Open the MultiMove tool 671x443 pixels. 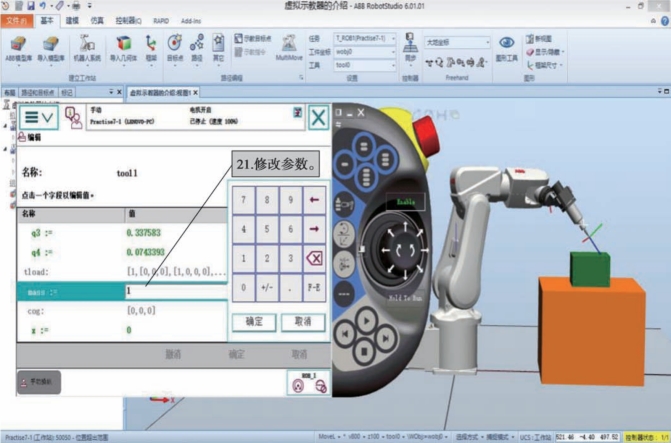pyautogui.click(x=289, y=48)
